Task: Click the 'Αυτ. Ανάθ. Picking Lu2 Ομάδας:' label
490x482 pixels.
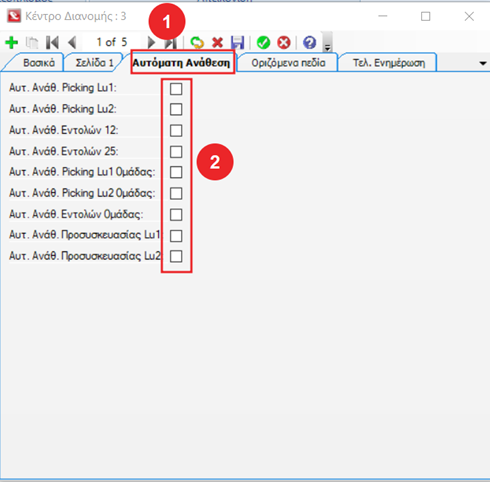Action: (82, 193)
